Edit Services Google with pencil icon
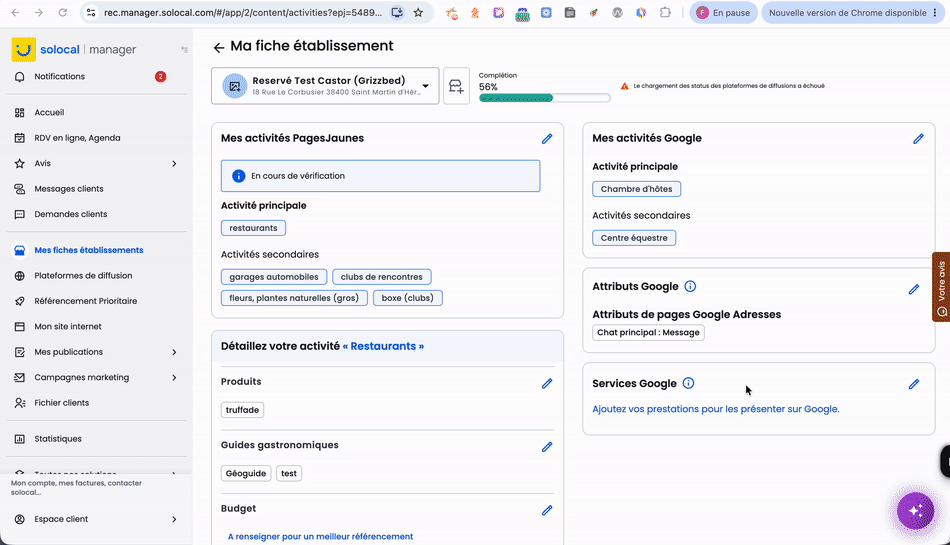This screenshot has width=950, height=545. tap(914, 384)
